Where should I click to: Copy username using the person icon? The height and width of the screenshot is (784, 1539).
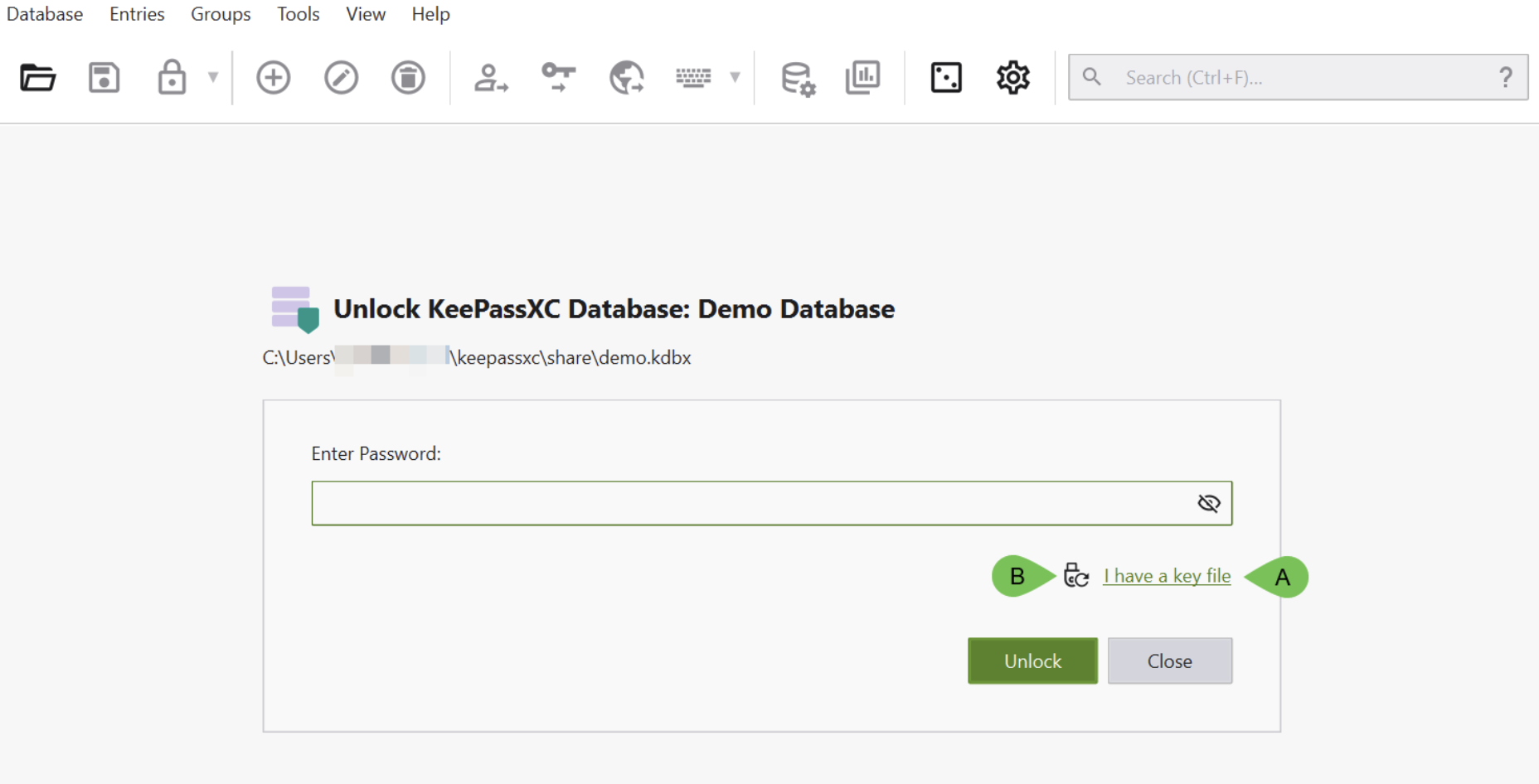[491, 78]
